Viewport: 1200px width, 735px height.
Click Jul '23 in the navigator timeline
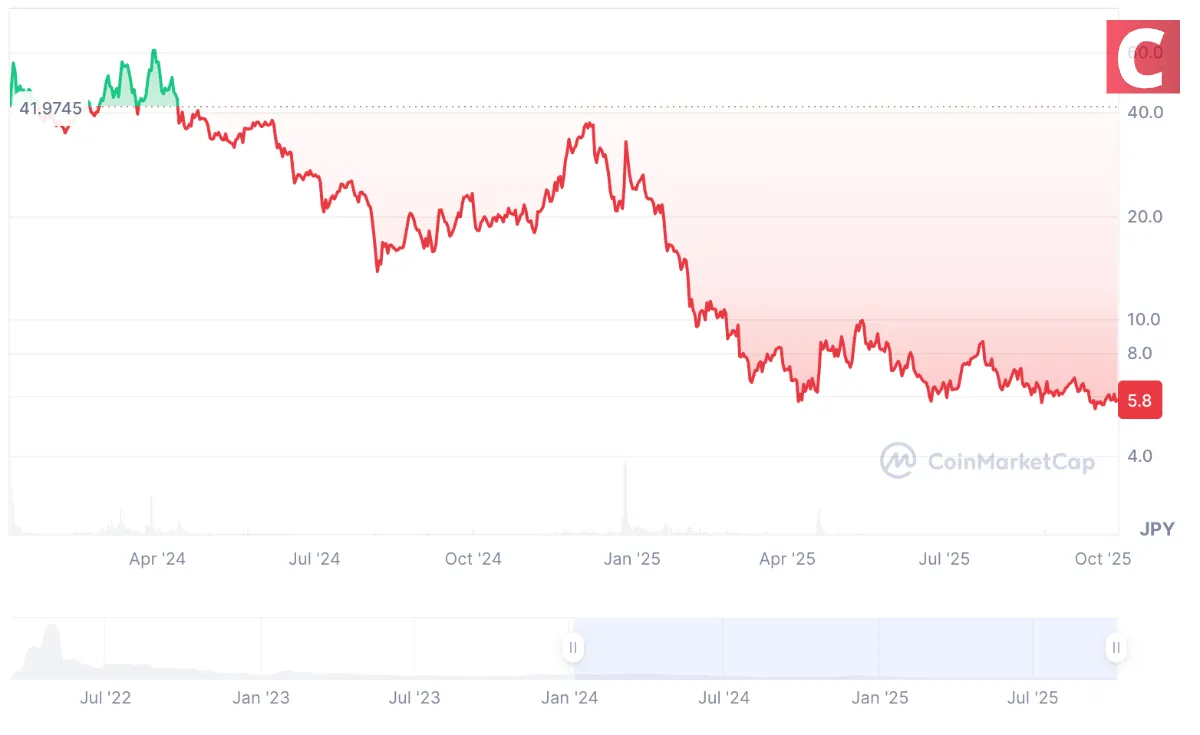pos(414,697)
